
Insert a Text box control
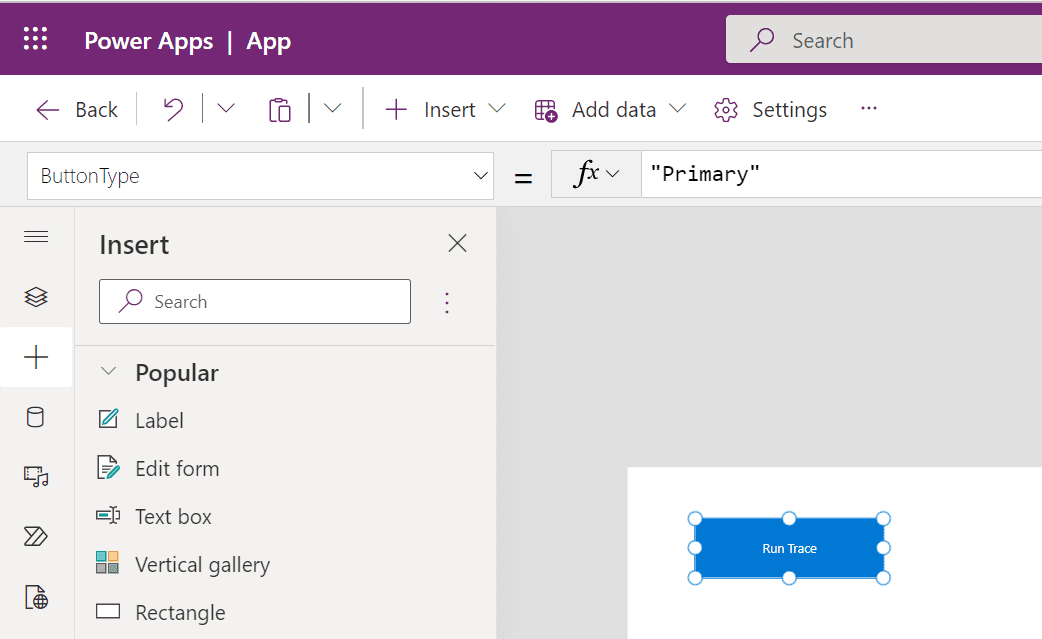(172, 516)
